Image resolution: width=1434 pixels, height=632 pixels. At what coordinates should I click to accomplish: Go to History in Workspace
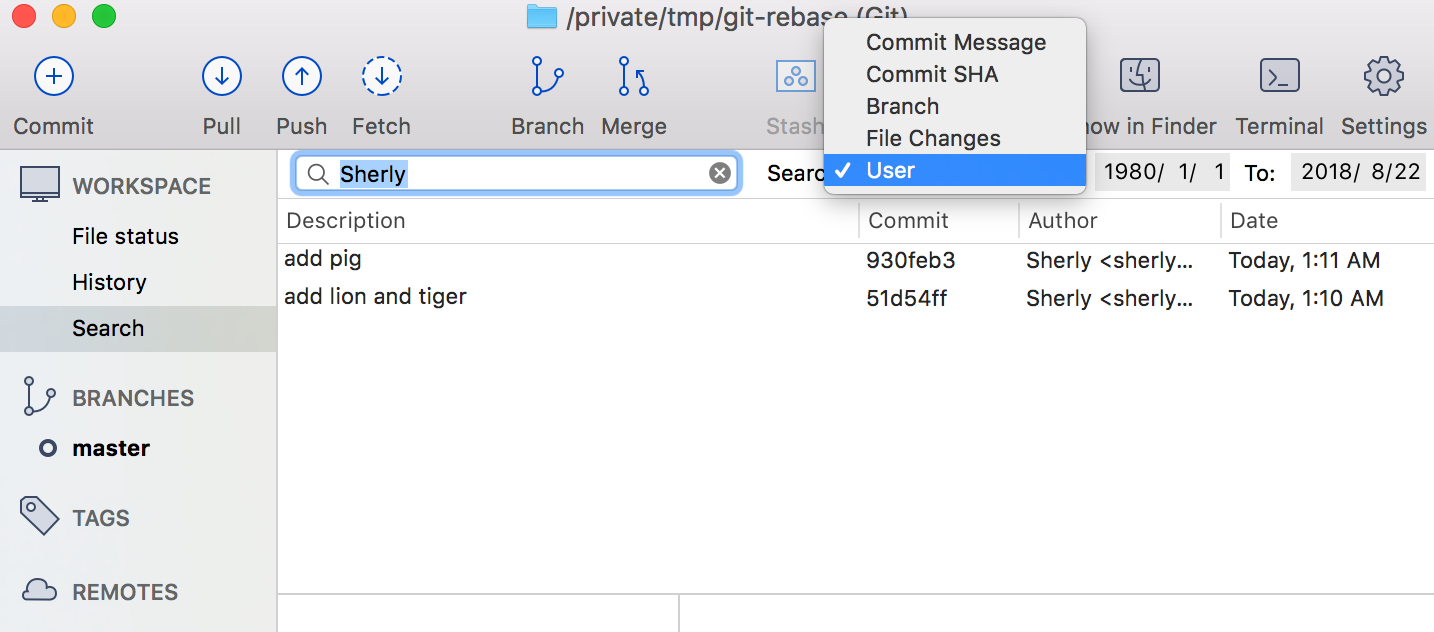click(109, 283)
